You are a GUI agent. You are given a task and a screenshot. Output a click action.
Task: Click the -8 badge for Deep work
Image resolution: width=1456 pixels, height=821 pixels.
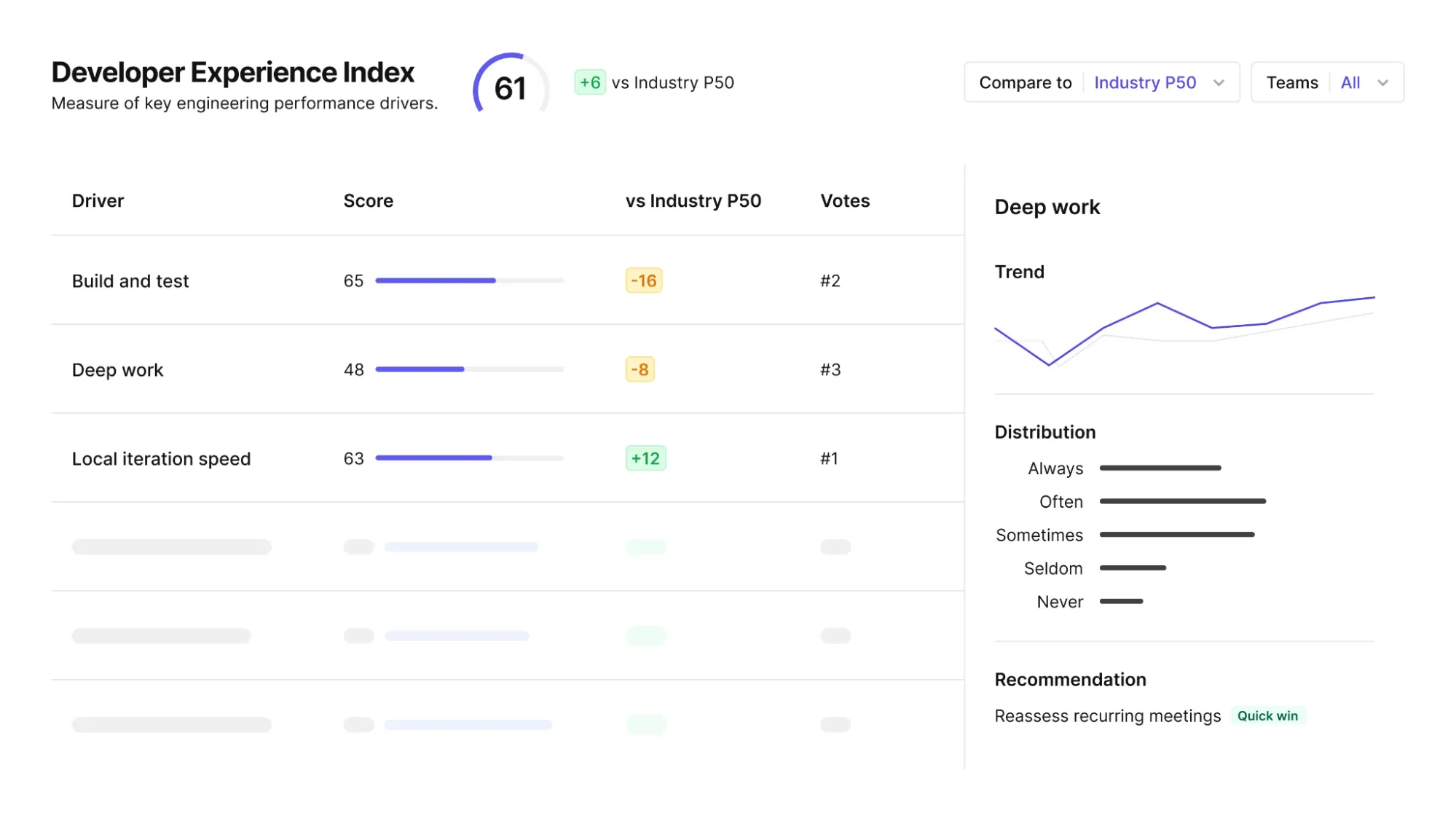(640, 369)
